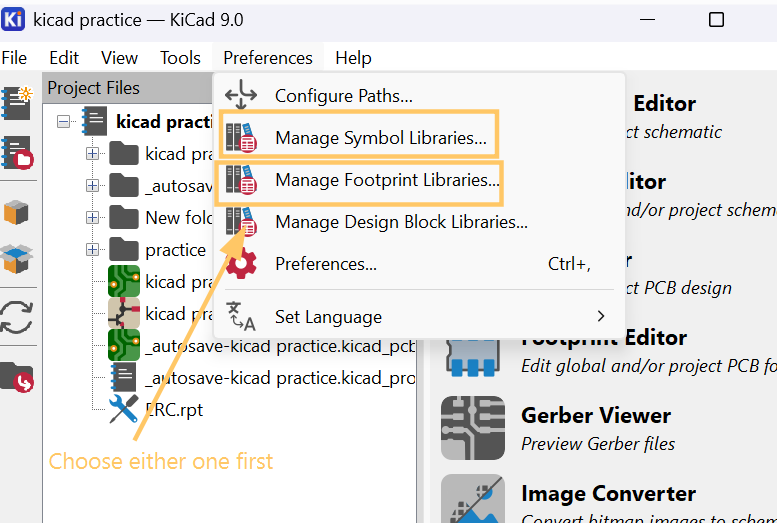Choose Manage Symbol Libraries... entry
Viewport: 777px width, 523px height.
[419, 137]
